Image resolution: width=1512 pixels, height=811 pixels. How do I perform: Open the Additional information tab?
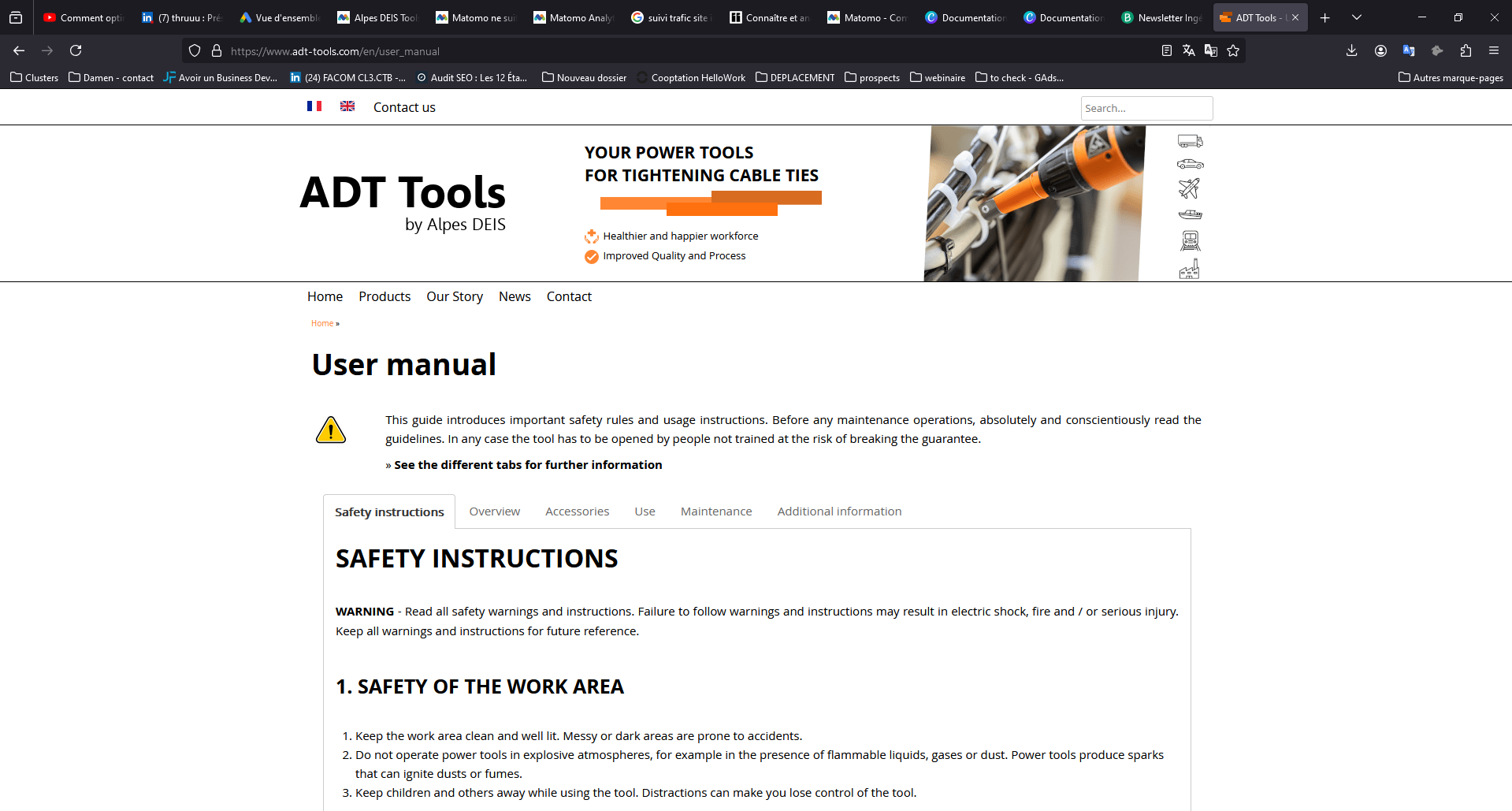pyautogui.click(x=840, y=512)
